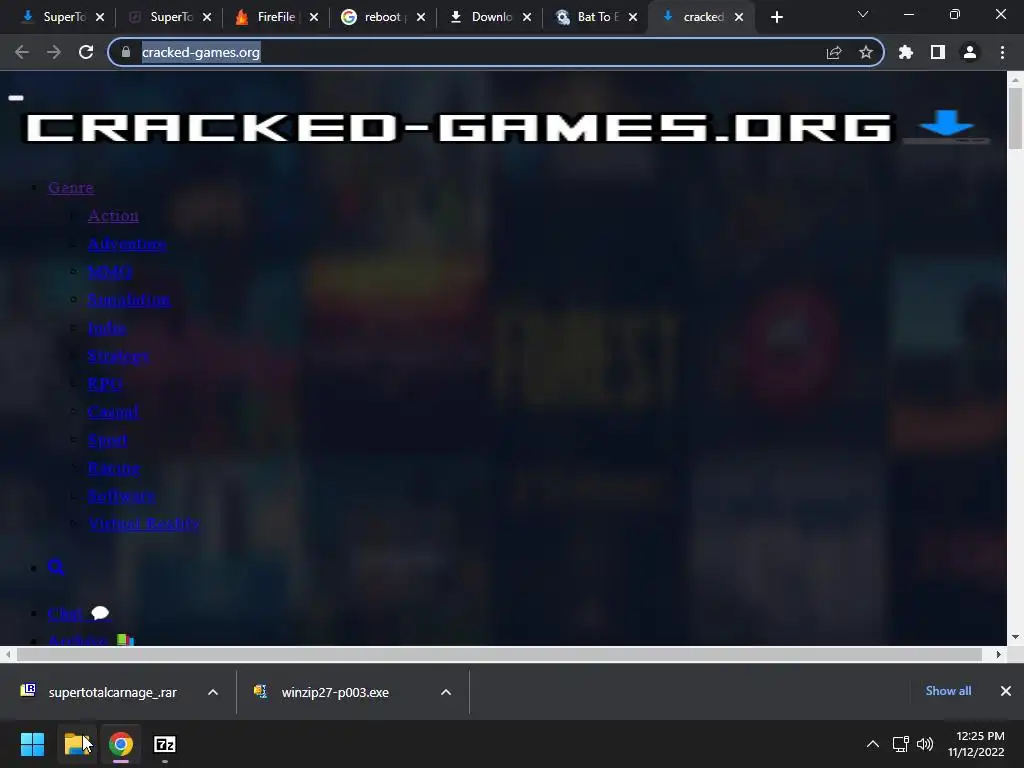1024x768 pixels.
Task: Switch to the Bat To E tab
Action: [x=597, y=17]
